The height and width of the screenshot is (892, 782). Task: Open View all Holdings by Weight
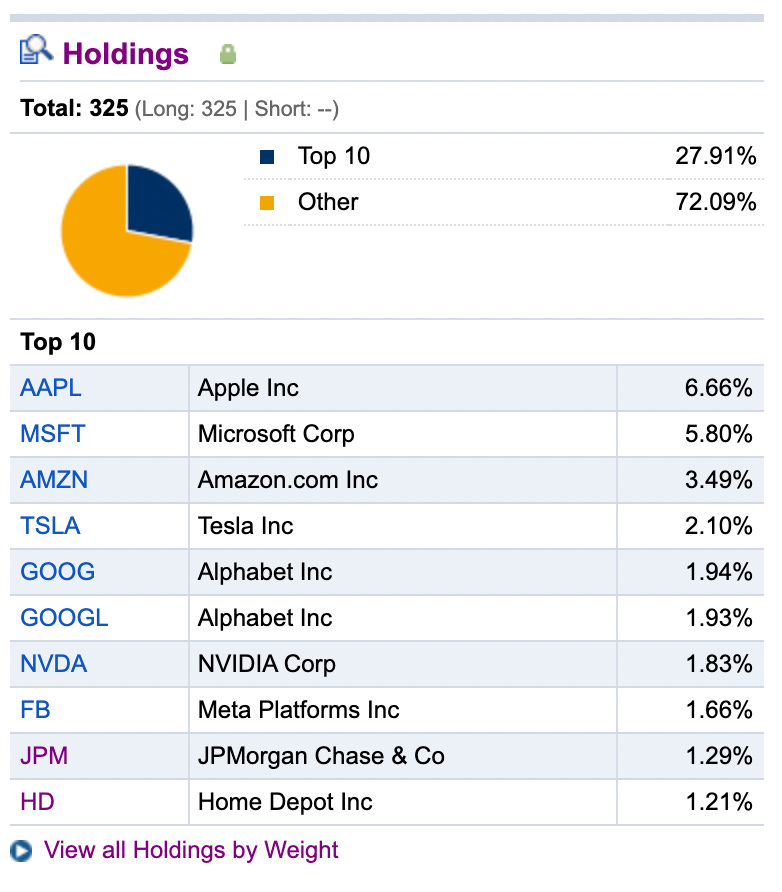tap(191, 851)
